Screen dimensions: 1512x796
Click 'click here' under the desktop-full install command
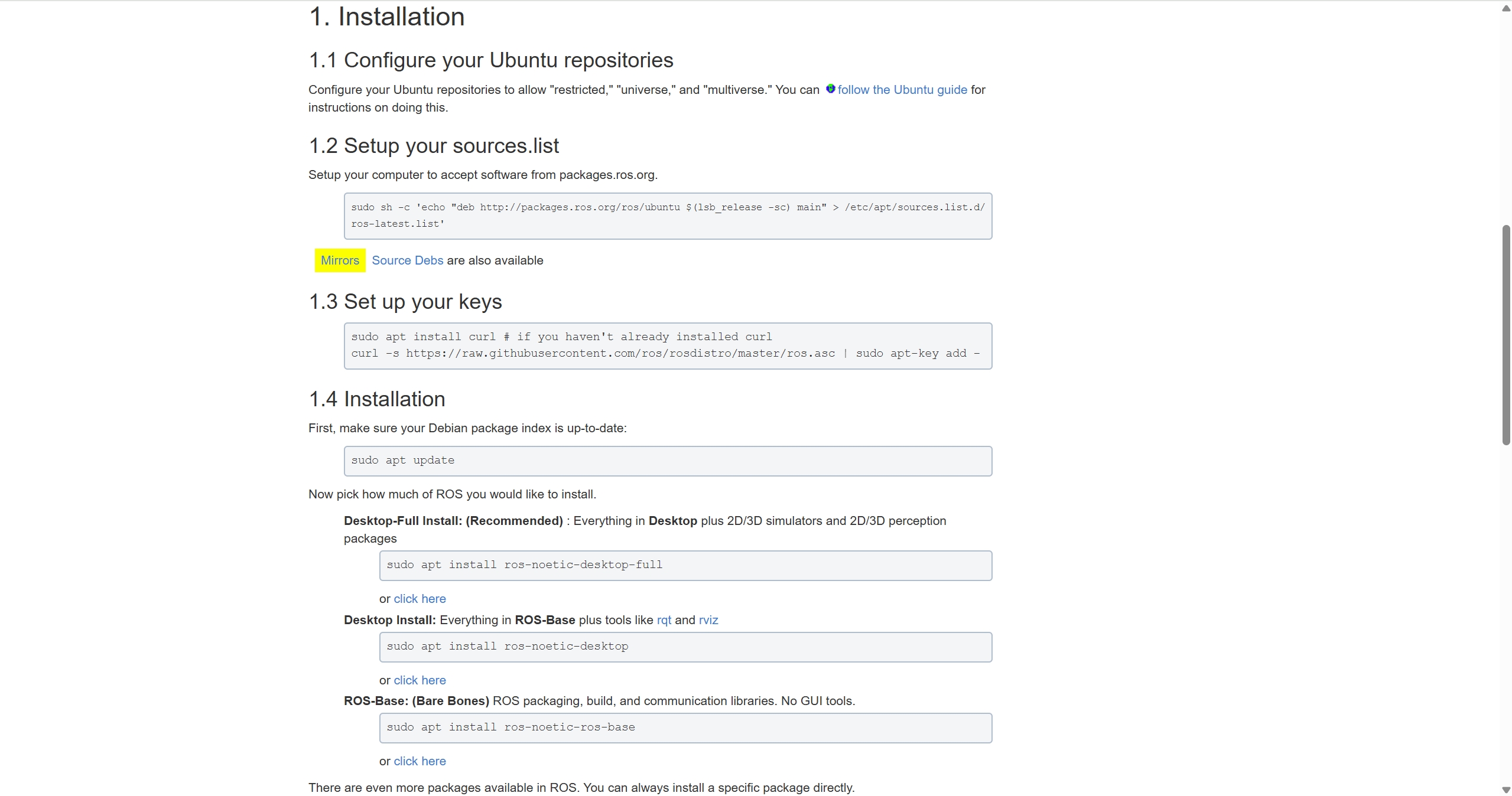point(420,599)
